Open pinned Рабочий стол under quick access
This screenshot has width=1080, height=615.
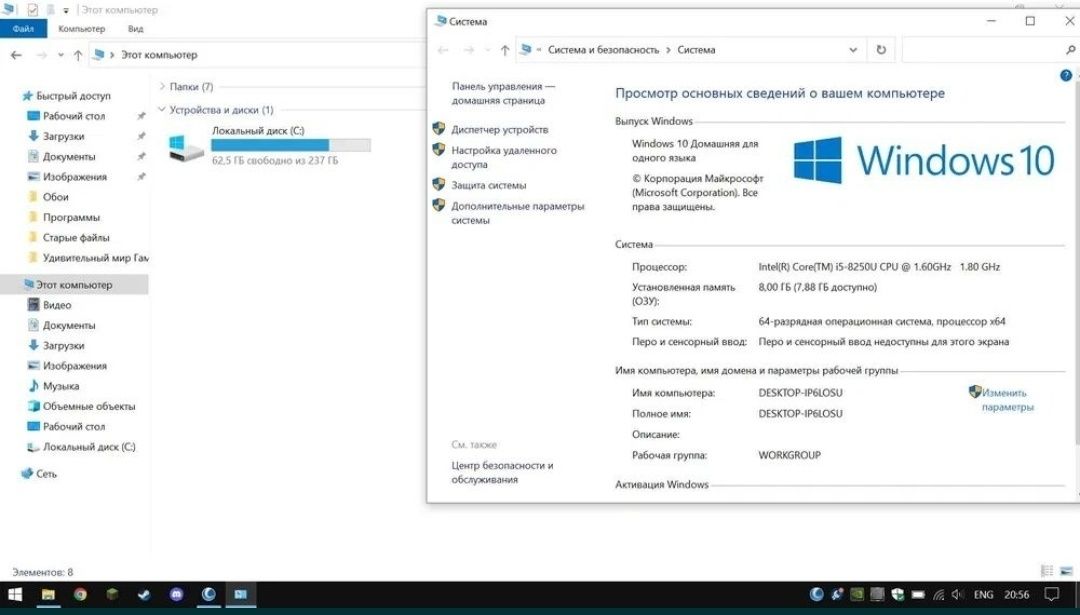point(74,116)
